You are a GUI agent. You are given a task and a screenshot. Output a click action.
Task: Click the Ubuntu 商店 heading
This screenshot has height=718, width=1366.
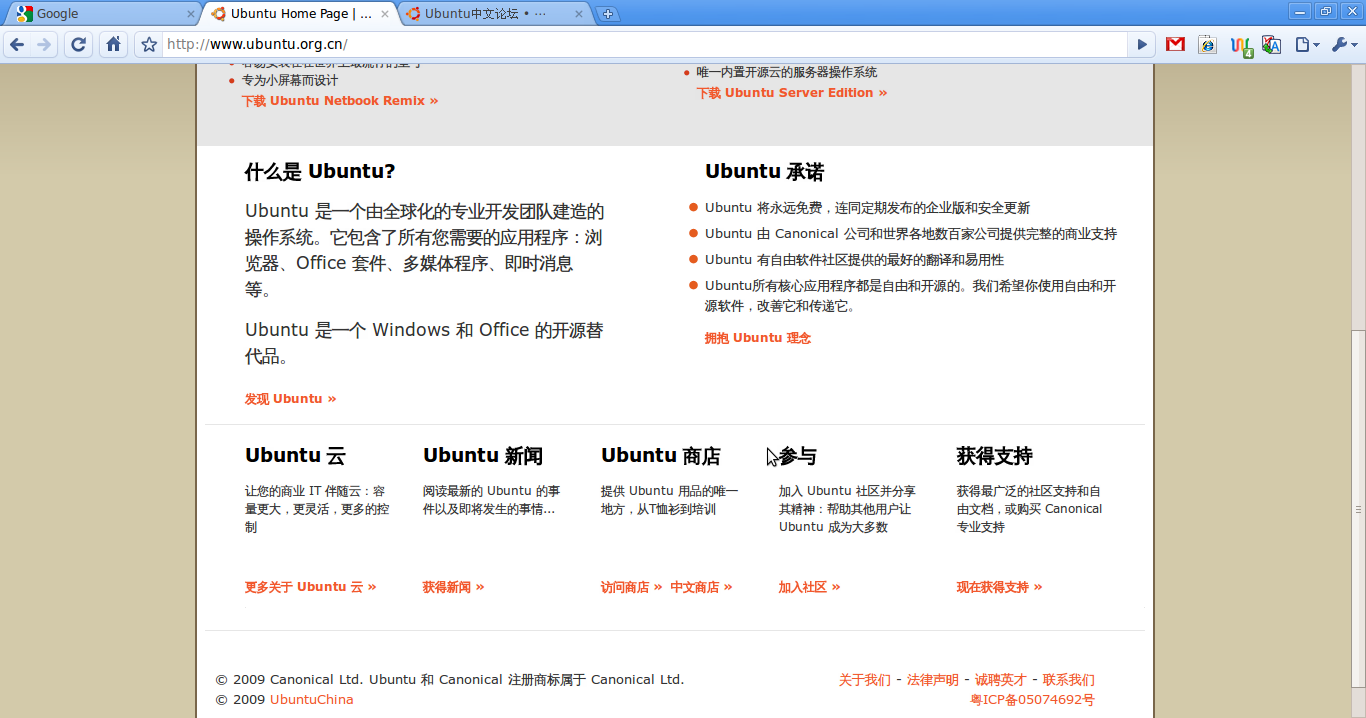661,456
